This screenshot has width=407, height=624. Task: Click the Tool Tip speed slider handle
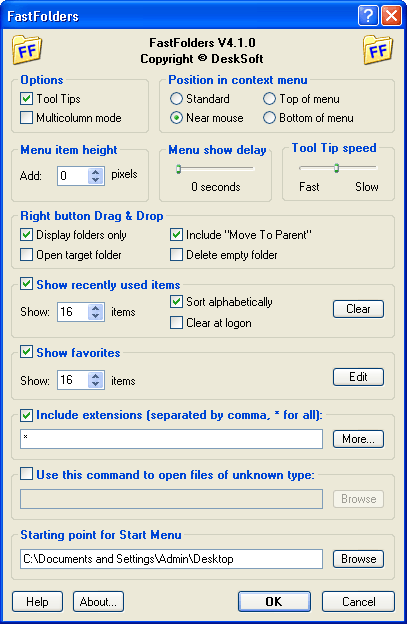tap(337, 168)
